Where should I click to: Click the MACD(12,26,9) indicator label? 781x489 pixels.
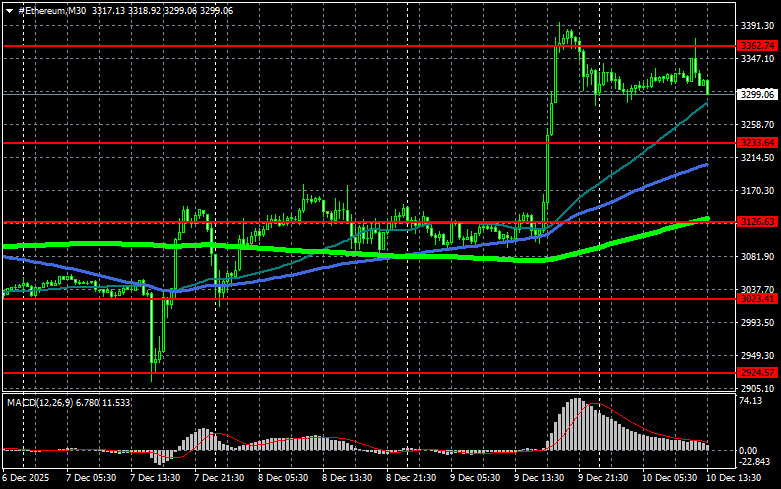40,402
